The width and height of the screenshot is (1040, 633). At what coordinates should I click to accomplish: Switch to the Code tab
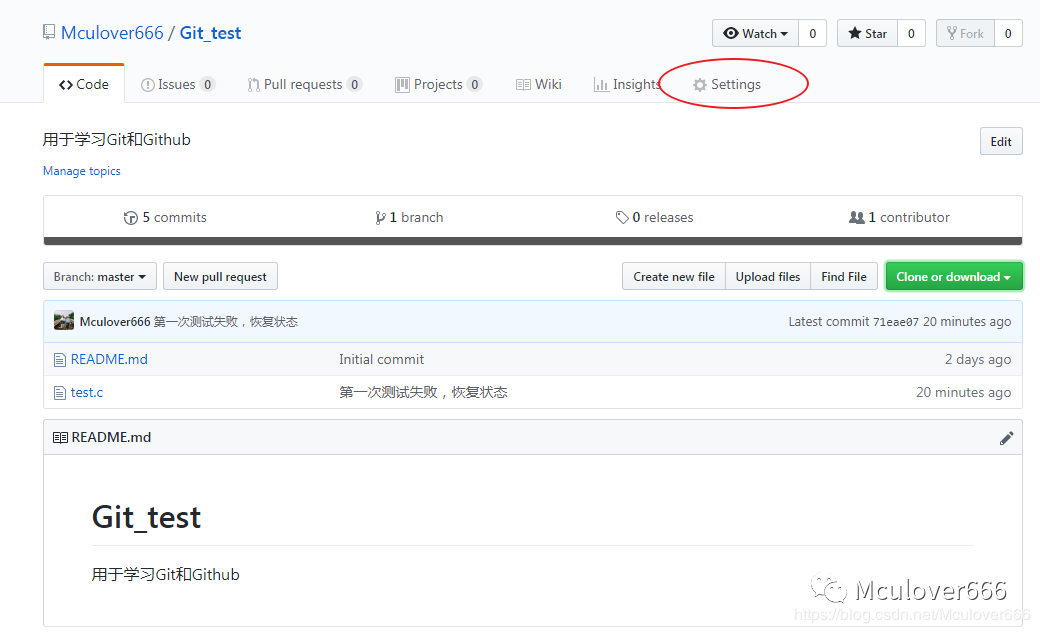tap(84, 84)
